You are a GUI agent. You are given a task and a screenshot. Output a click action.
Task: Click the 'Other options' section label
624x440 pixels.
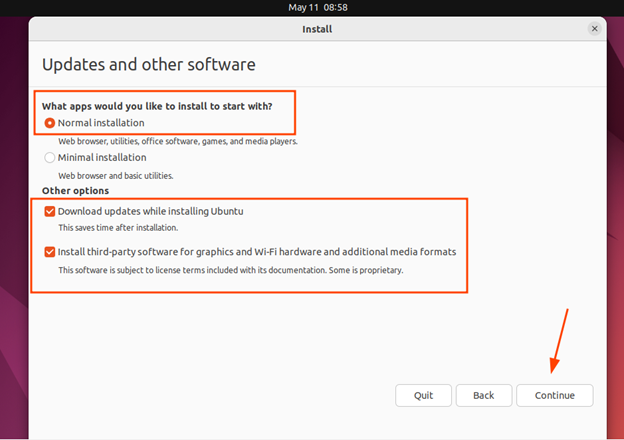click(x=75, y=190)
